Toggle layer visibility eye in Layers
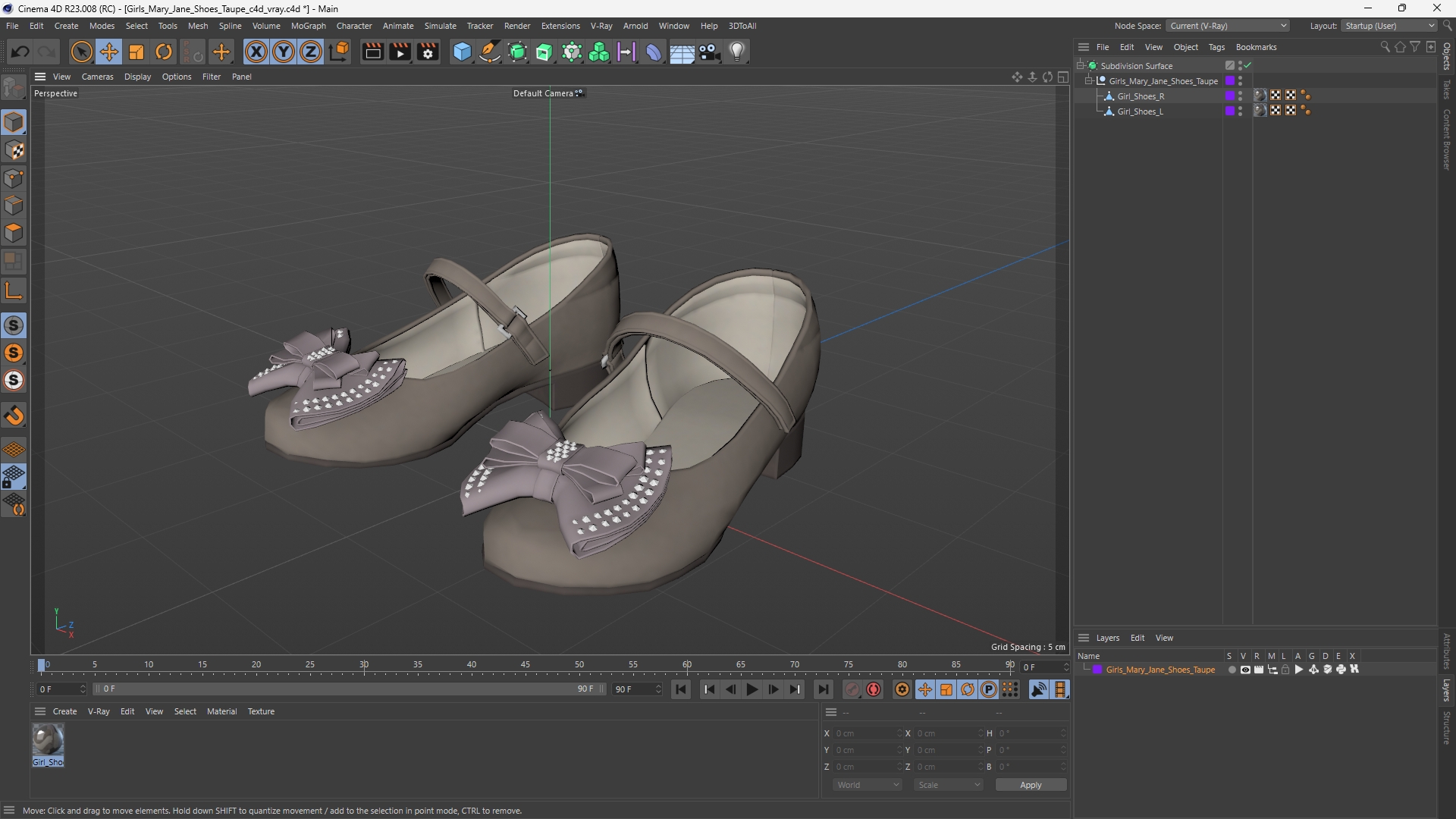 click(x=1245, y=670)
